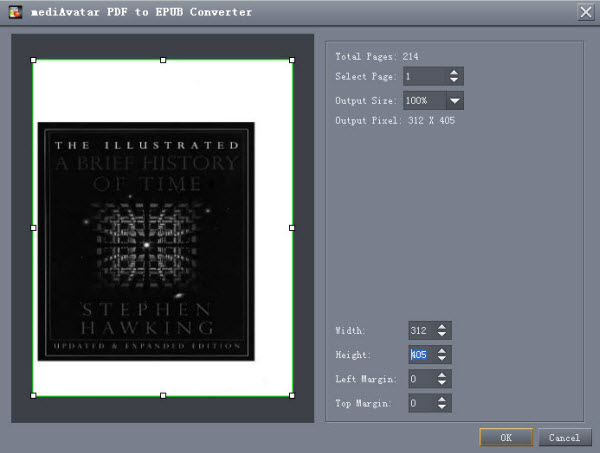Click the window title 'mediAvatar PDF to EPUB Converter'
Screen dimensions: 600x453
(x=141, y=12)
